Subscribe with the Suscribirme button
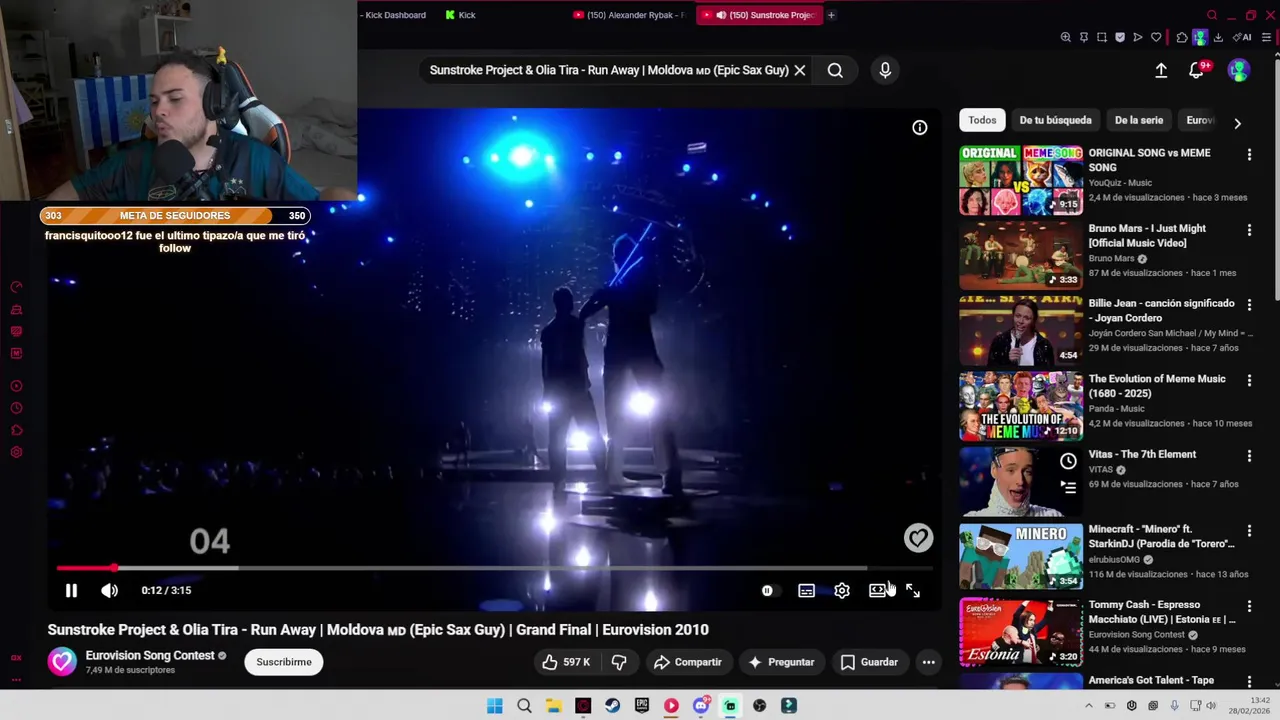Screen dimensions: 1280x720 [x=284, y=662]
